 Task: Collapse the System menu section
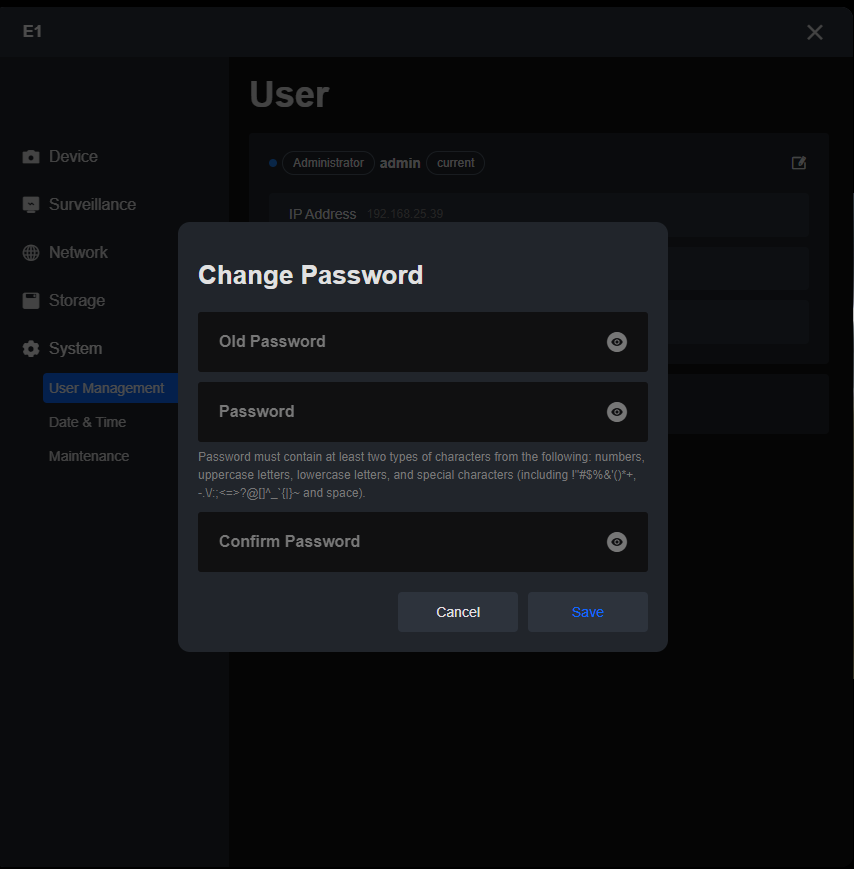[75, 349]
